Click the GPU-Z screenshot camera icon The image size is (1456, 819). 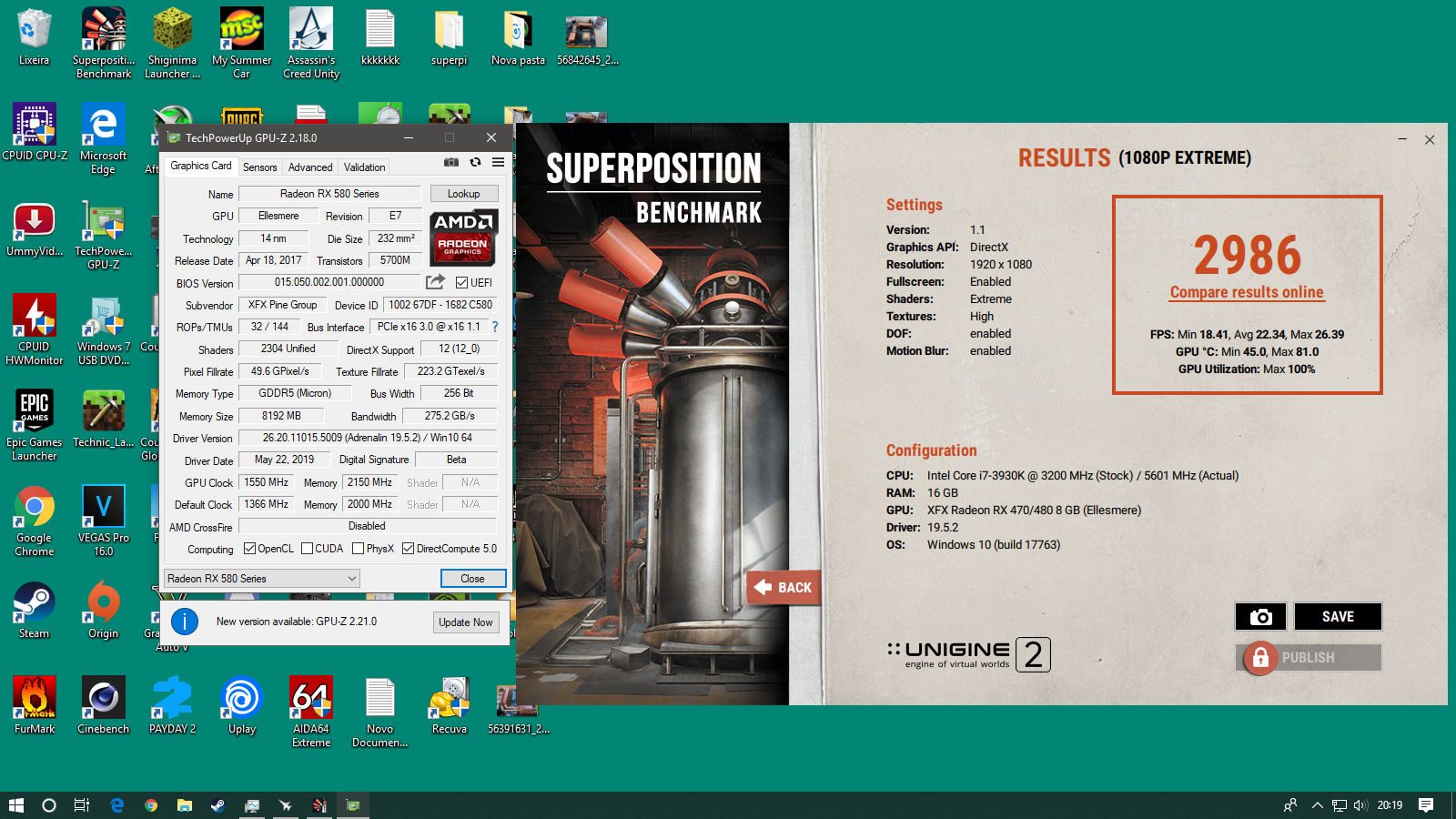point(450,162)
